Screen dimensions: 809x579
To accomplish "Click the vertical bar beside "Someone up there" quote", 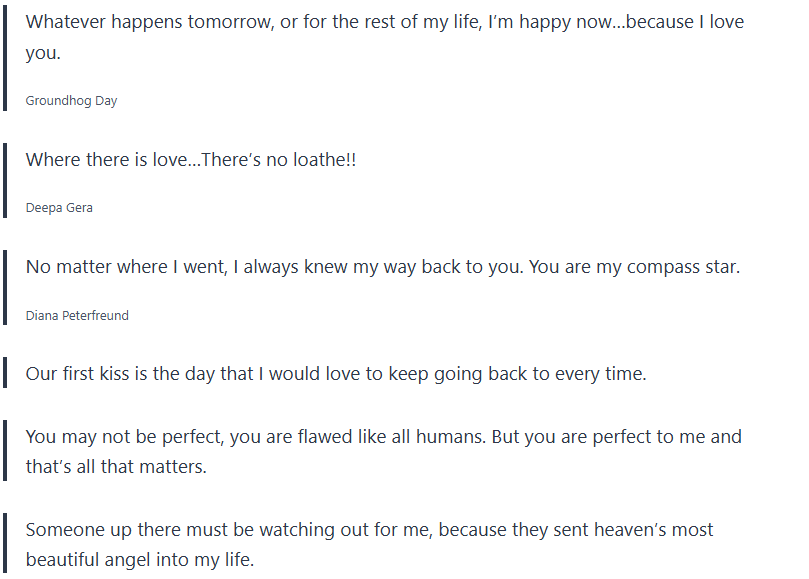I will [6, 544].
